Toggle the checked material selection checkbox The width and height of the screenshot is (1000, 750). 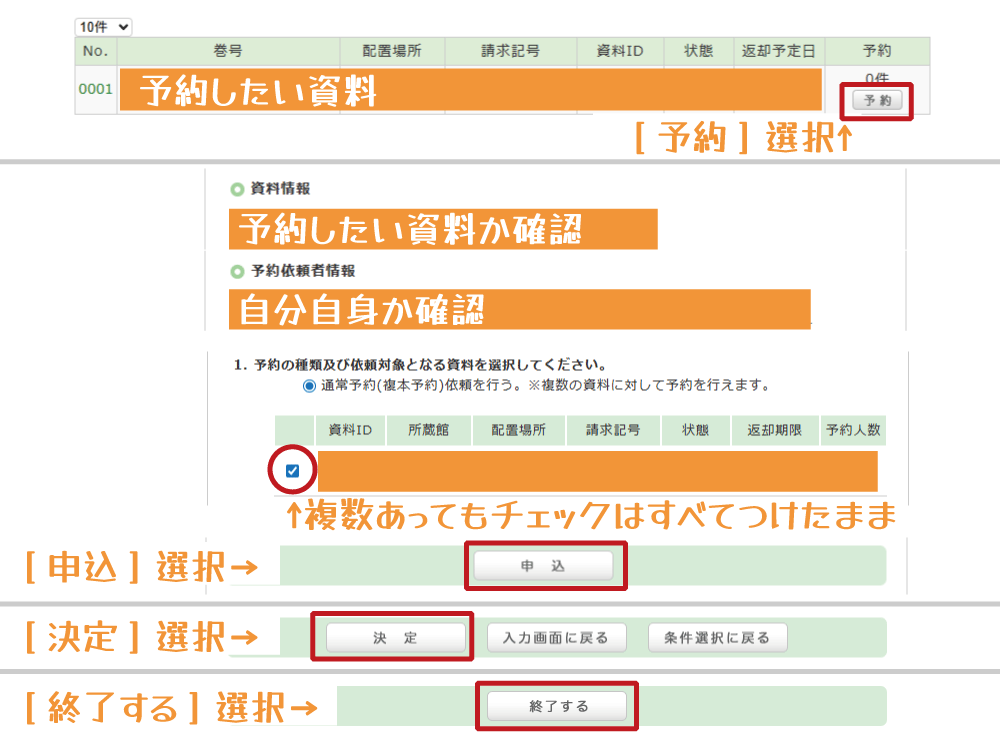[x=293, y=471]
